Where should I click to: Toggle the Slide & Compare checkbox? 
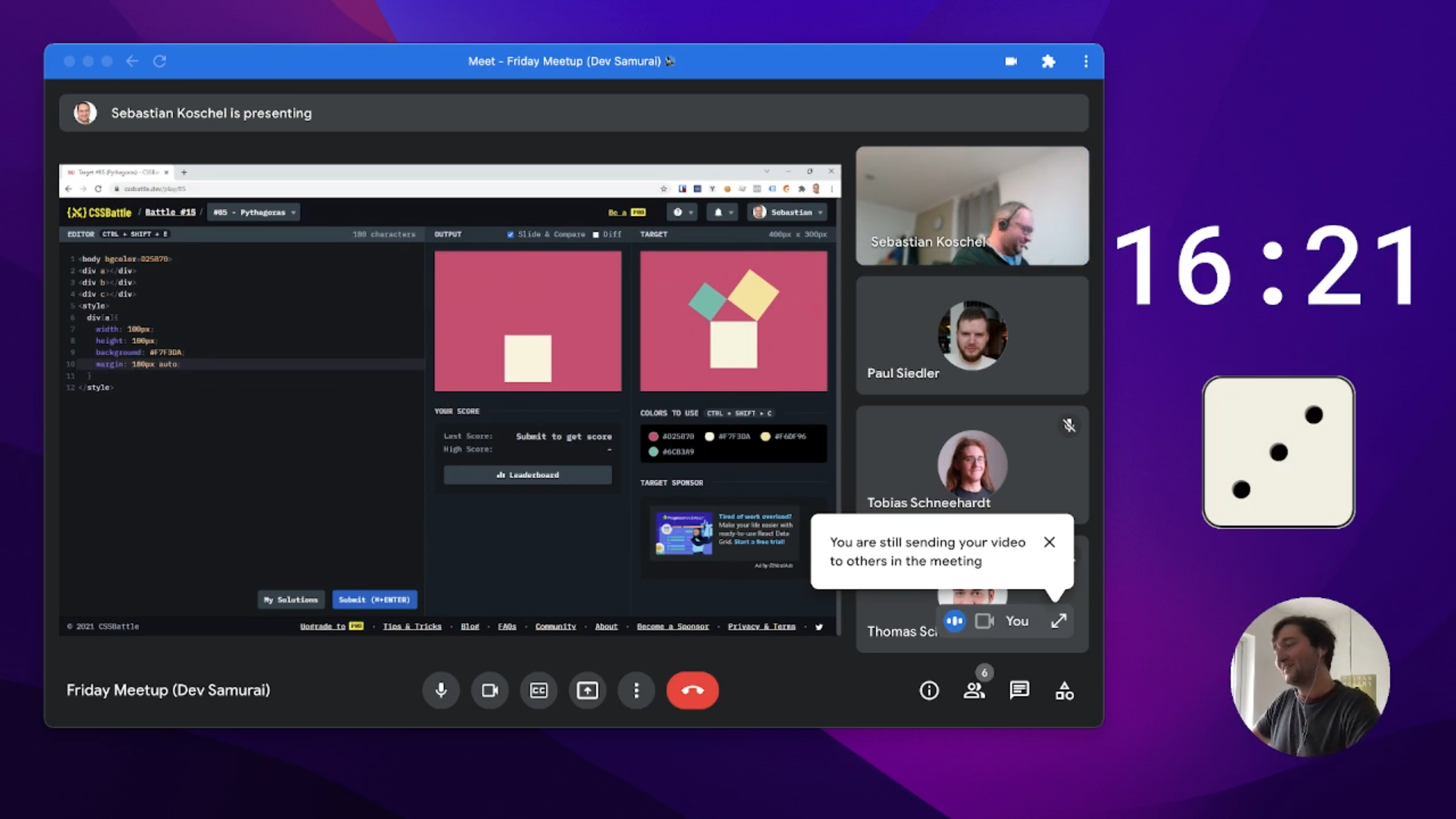[x=510, y=234]
